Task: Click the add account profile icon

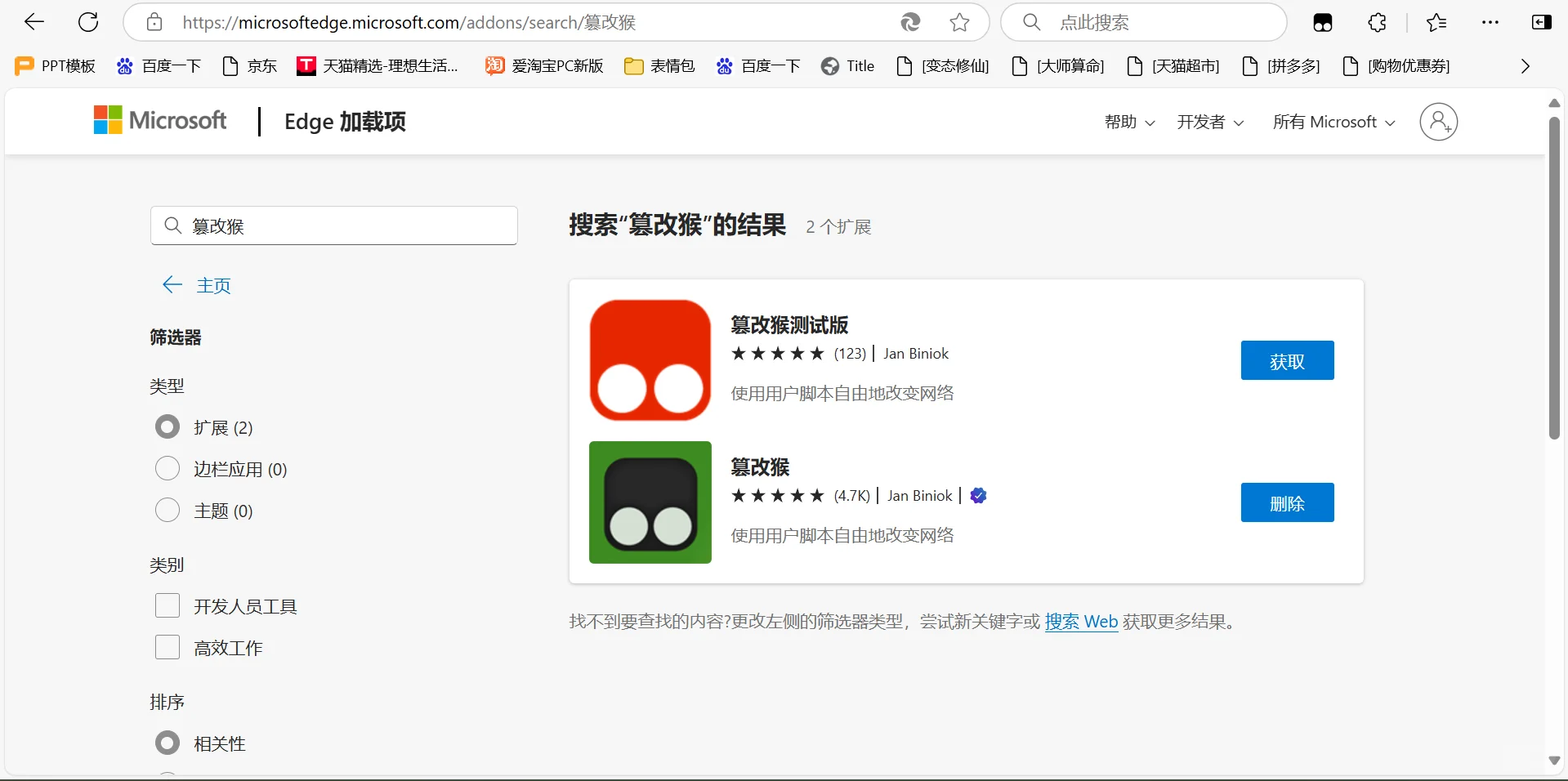Action: pyautogui.click(x=1439, y=121)
